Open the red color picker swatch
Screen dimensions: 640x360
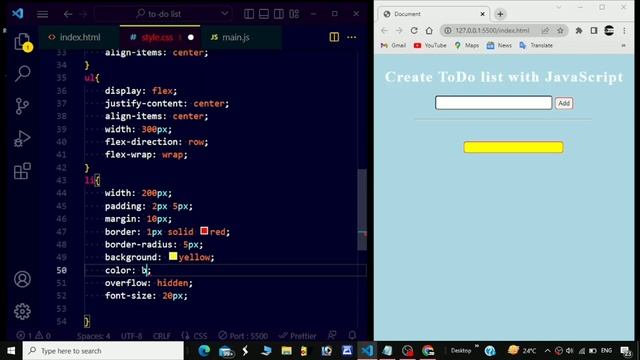pos(204,231)
